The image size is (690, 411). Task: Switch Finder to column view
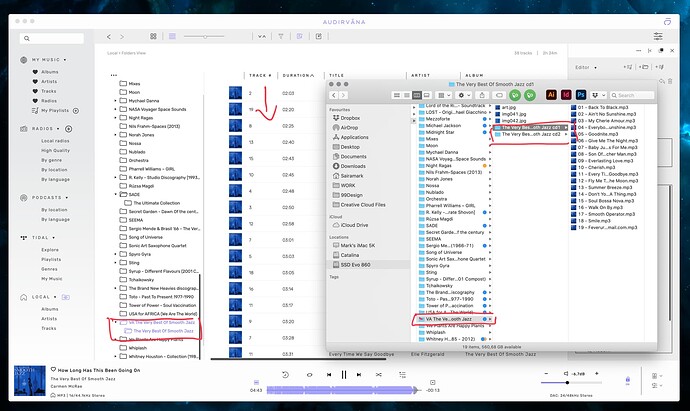coord(417,95)
